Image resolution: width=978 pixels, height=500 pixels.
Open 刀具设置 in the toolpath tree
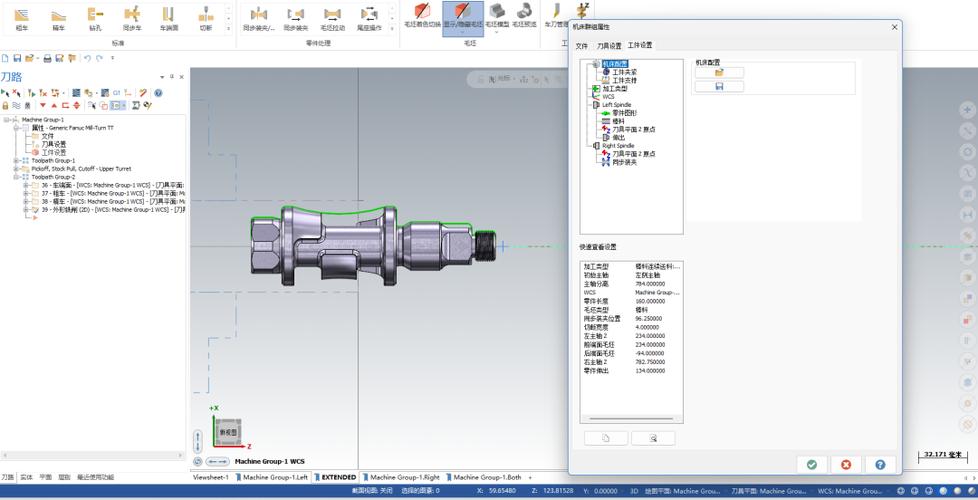pyautogui.click(x=54, y=144)
